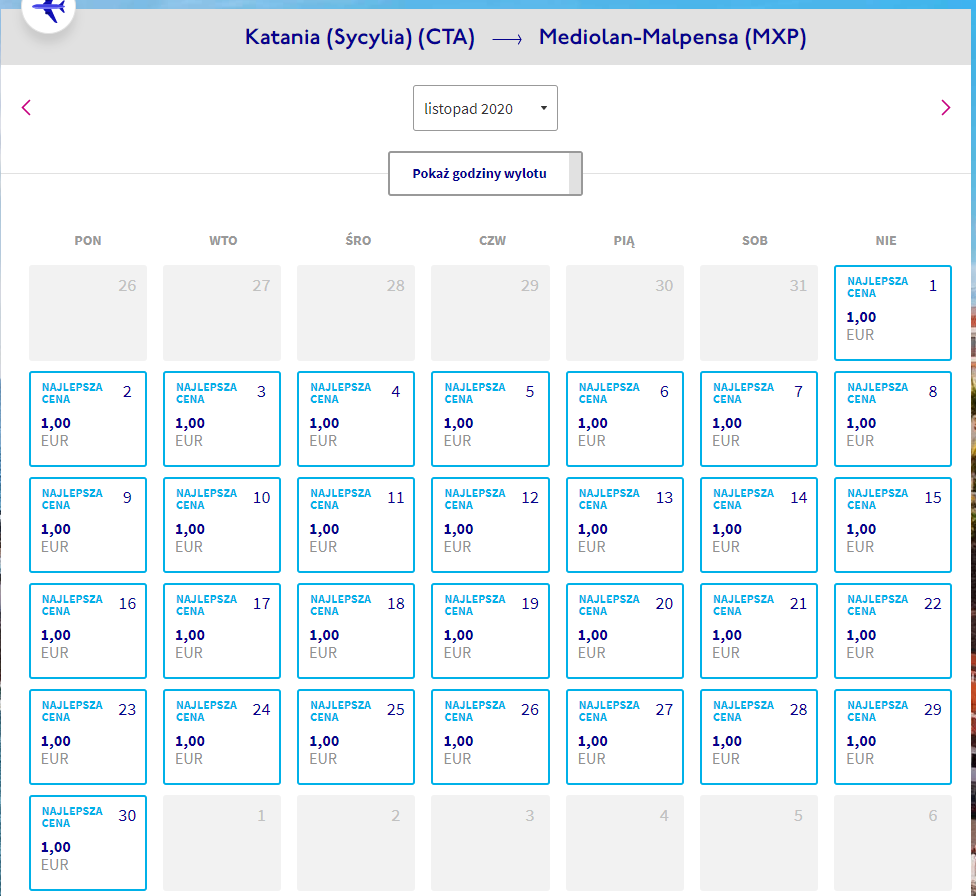Select November 3 fare cell
The height and width of the screenshot is (896, 976).
click(x=222, y=418)
